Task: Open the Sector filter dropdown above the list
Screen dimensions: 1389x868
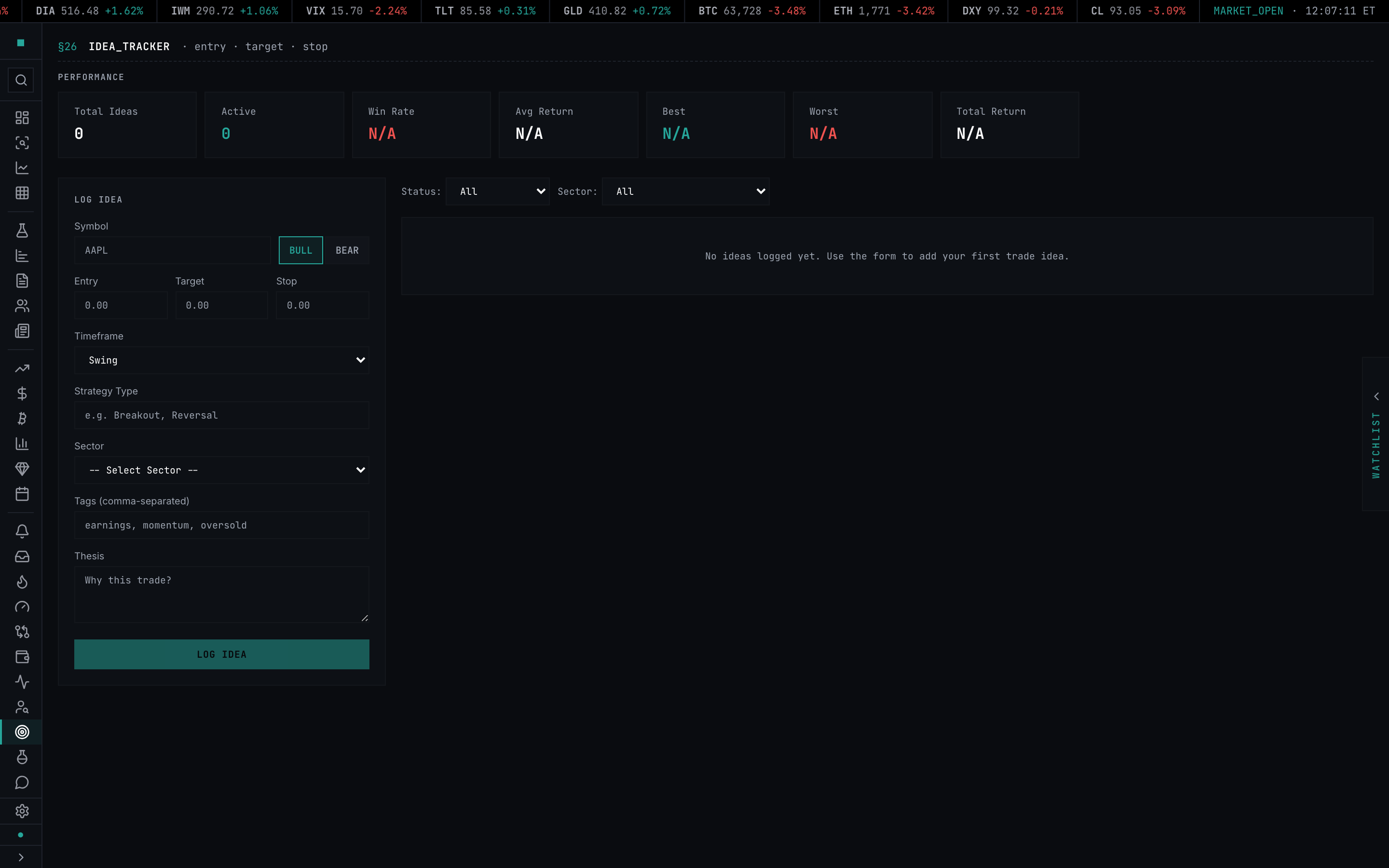Action: (685, 192)
